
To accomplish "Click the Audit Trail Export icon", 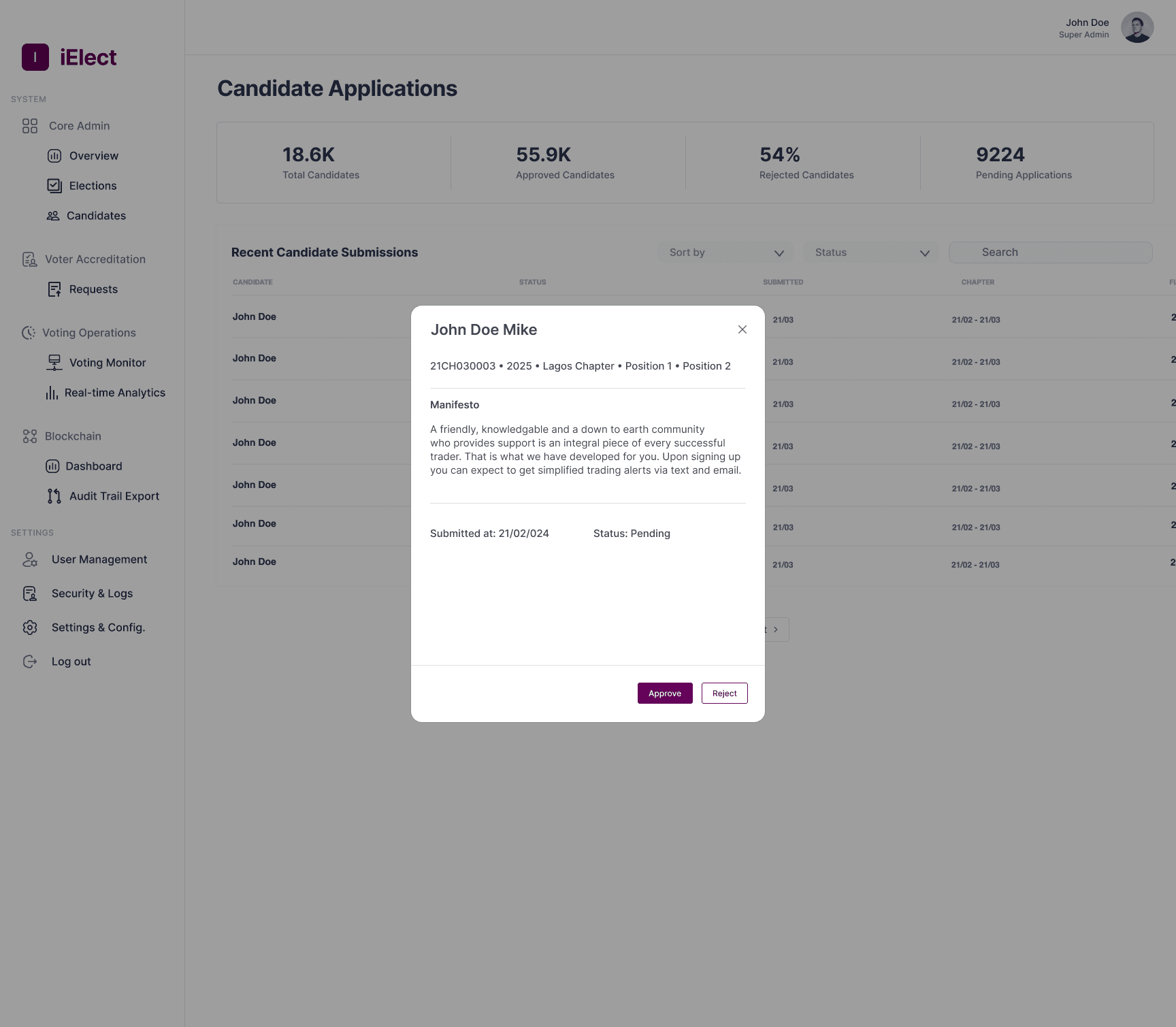I will coord(54,496).
